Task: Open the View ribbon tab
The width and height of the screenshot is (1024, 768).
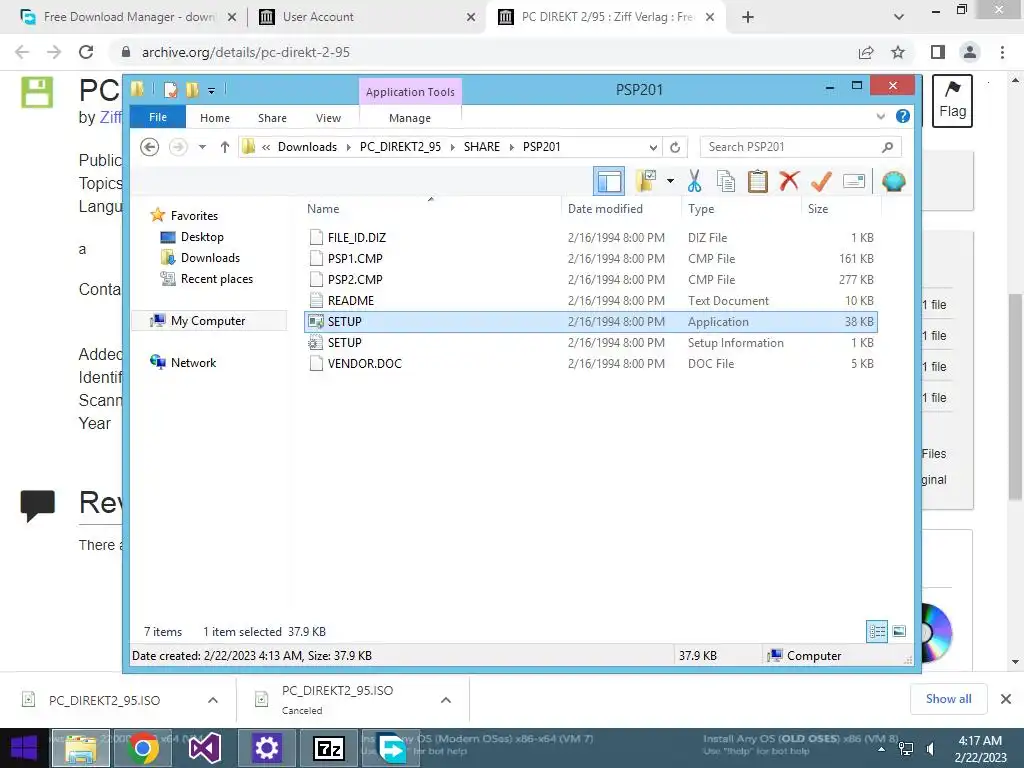Action: tap(328, 118)
